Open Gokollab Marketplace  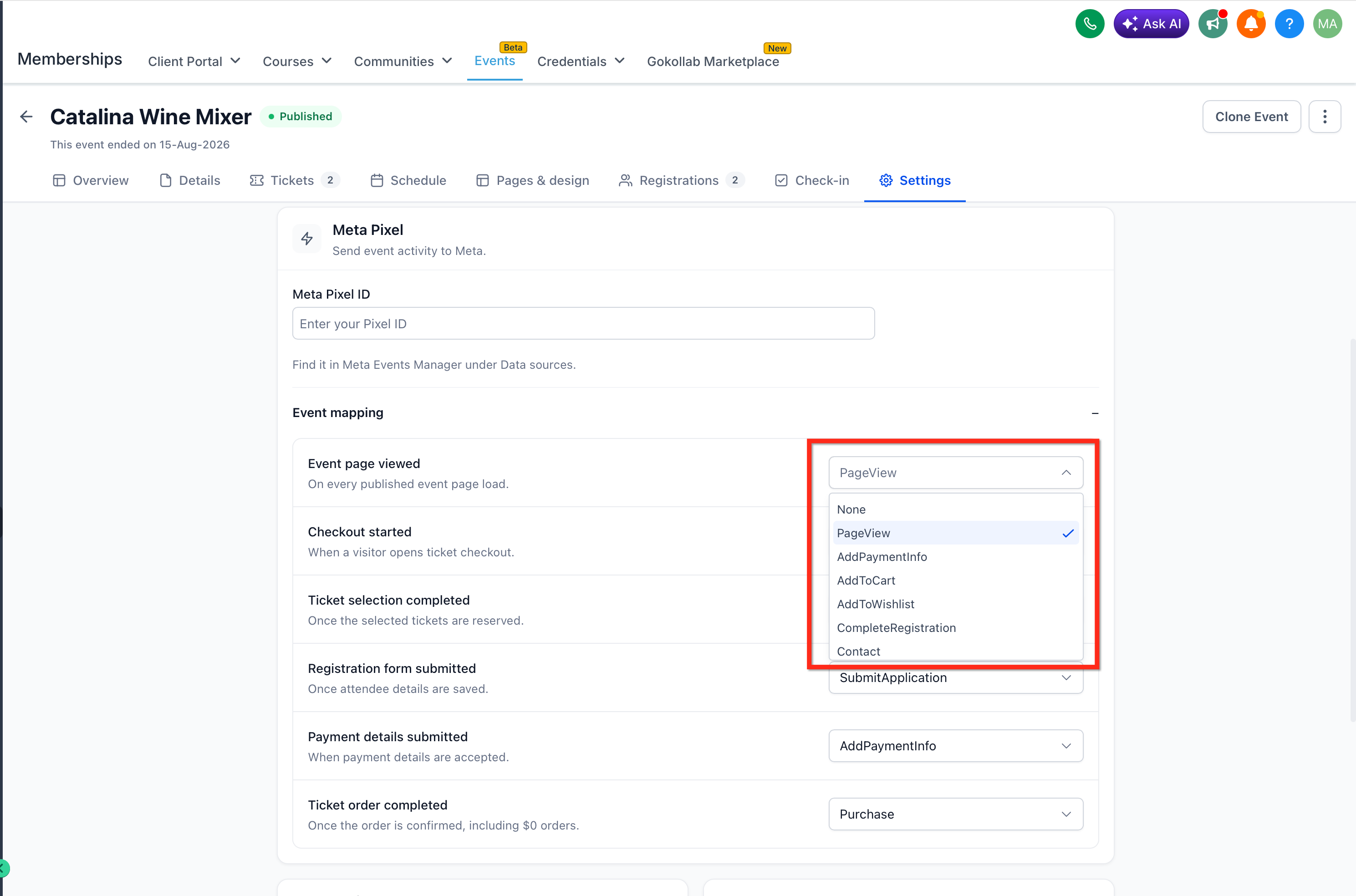713,61
